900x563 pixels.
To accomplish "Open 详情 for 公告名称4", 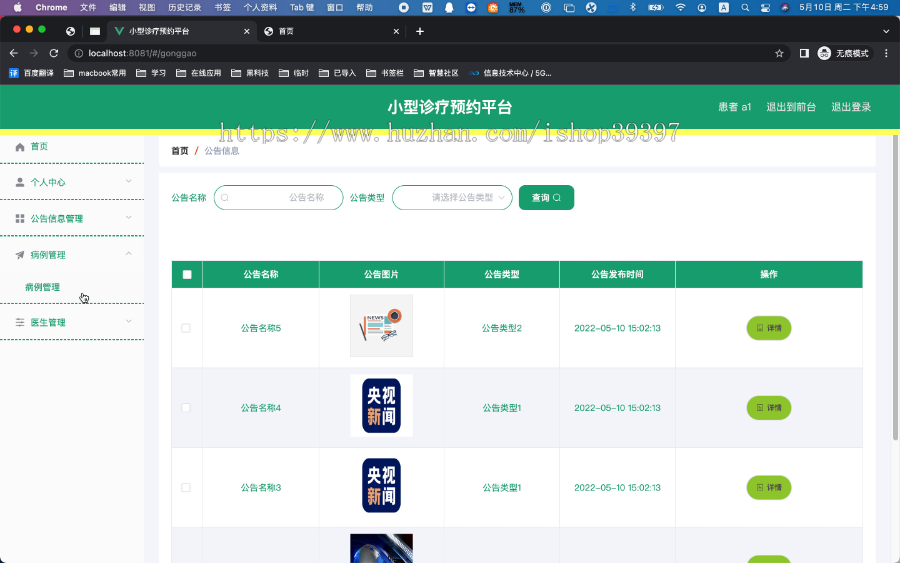I will pyautogui.click(x=769, y=408).
